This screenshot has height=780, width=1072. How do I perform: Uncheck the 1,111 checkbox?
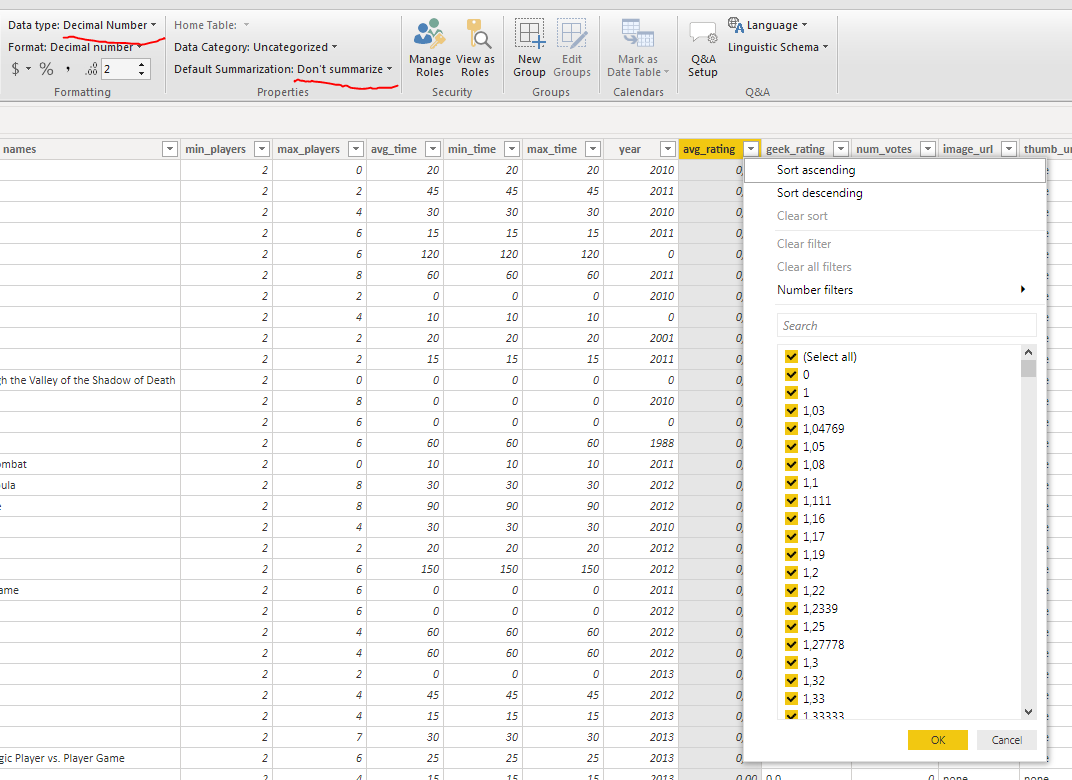tap(792, 500)
